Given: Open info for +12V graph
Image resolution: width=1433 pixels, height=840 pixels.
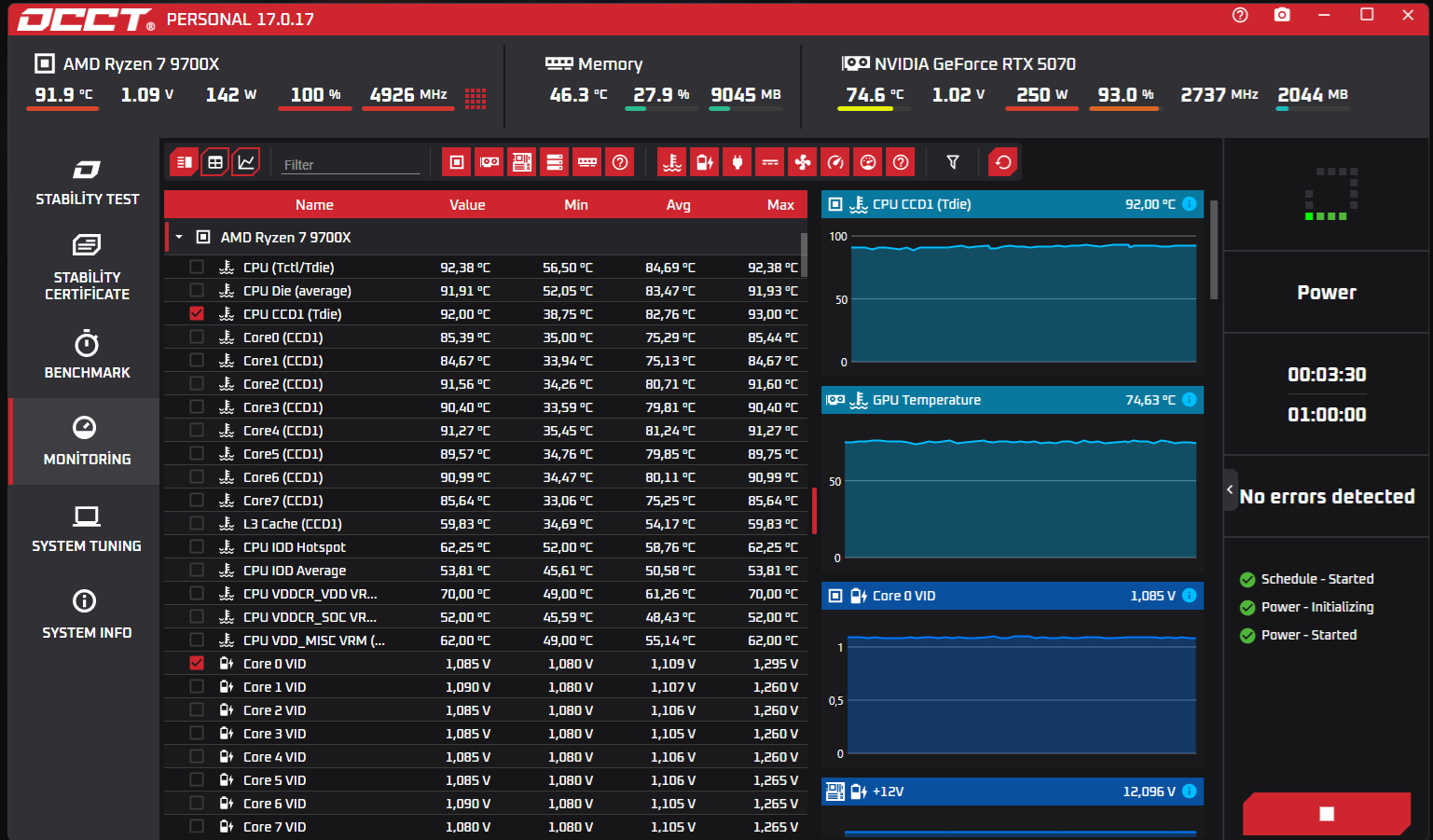Looking at the screenshot, I should tap(1190, 792).
